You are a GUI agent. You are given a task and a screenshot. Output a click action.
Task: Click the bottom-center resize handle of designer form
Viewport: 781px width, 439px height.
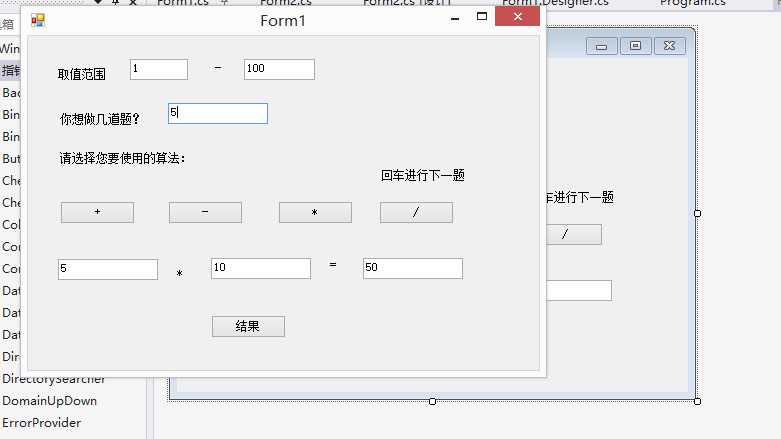pos(432,401)
